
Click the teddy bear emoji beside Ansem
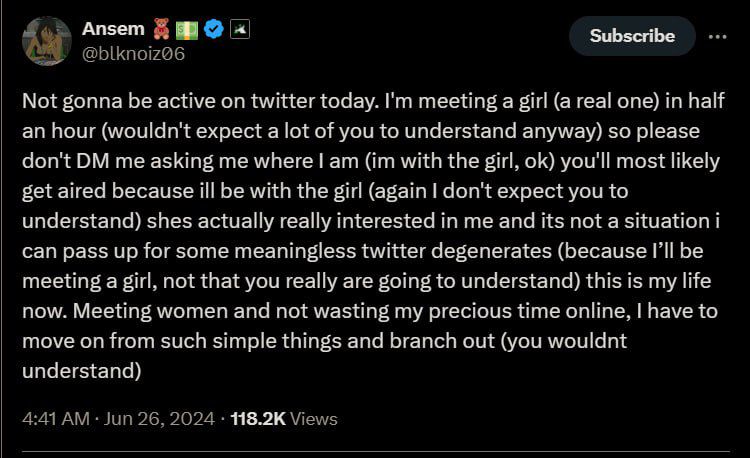point(161,29)
